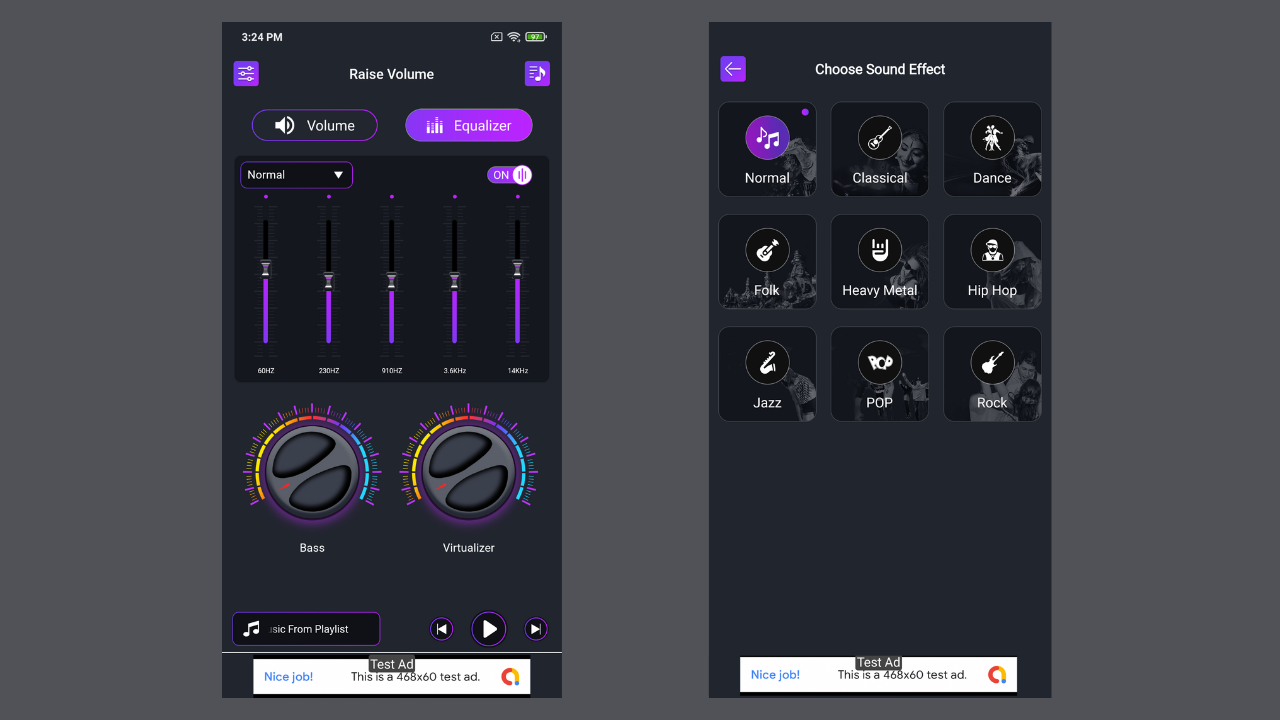Switch to the Volume tab

pos(315,125)
